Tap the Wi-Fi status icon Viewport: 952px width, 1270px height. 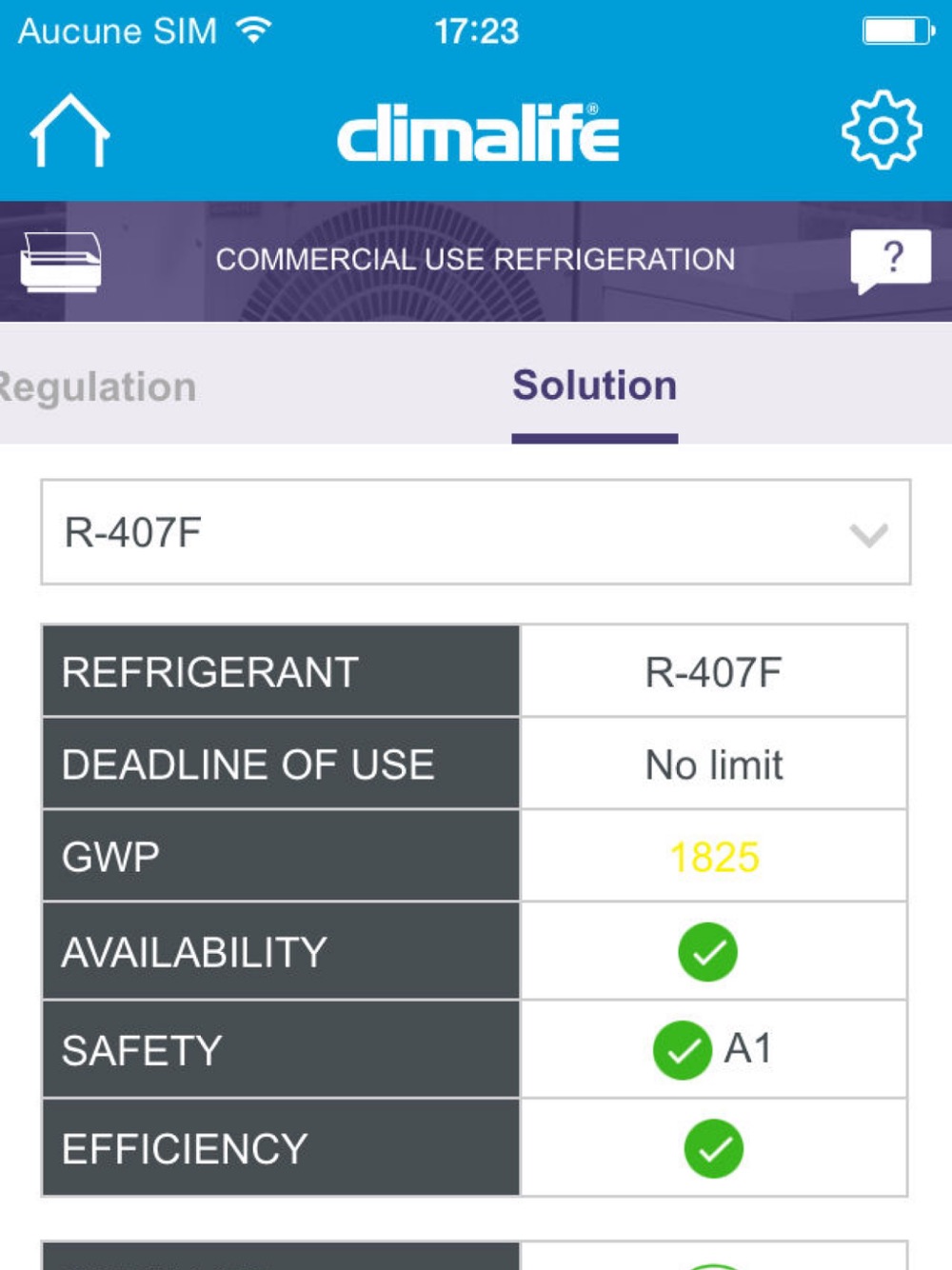click(x=254, y=30)
